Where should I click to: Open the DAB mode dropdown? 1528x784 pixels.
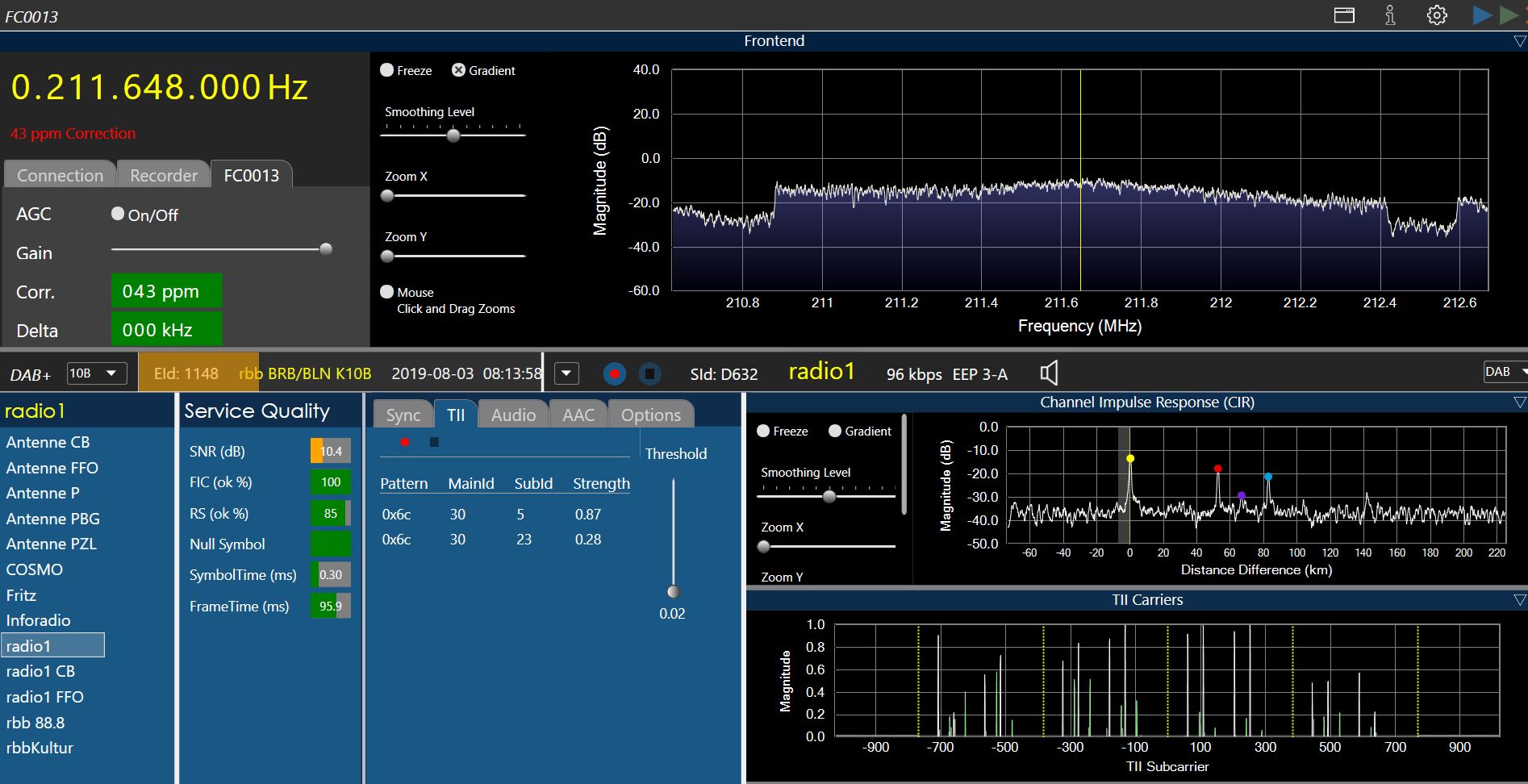(1505, 372)
